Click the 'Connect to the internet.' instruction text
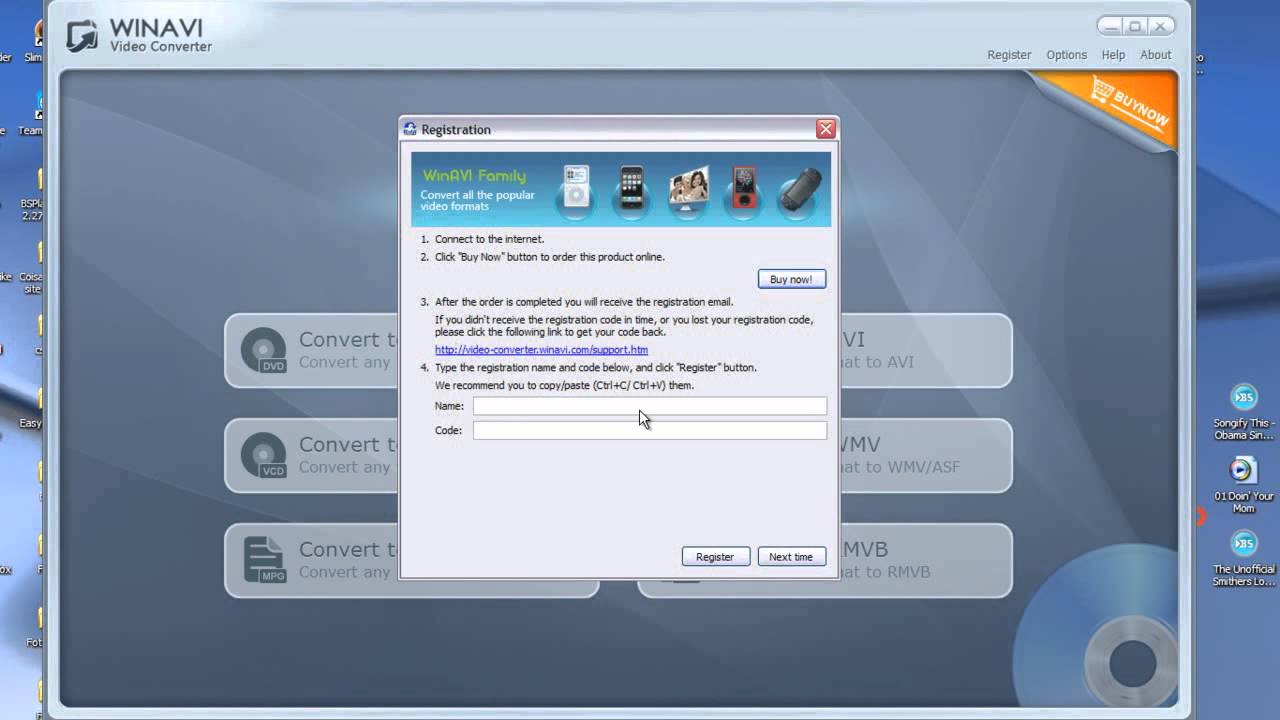1280x720 pixels. [489, 239]
